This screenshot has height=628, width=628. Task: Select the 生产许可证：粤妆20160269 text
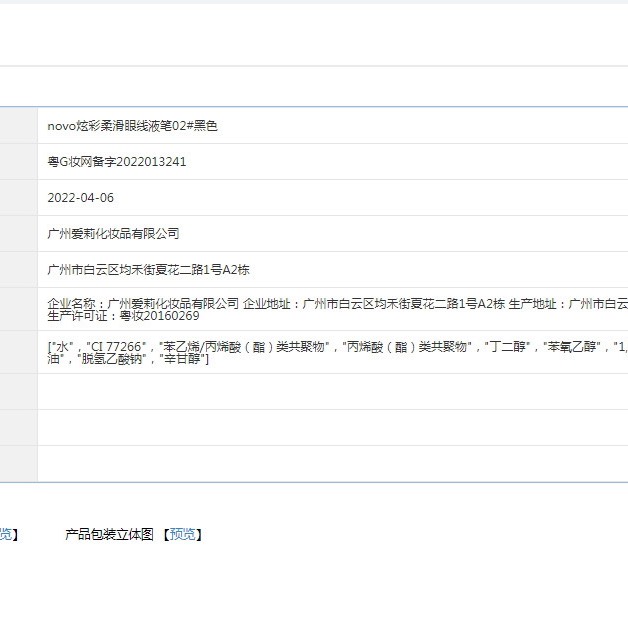(123, 316)
